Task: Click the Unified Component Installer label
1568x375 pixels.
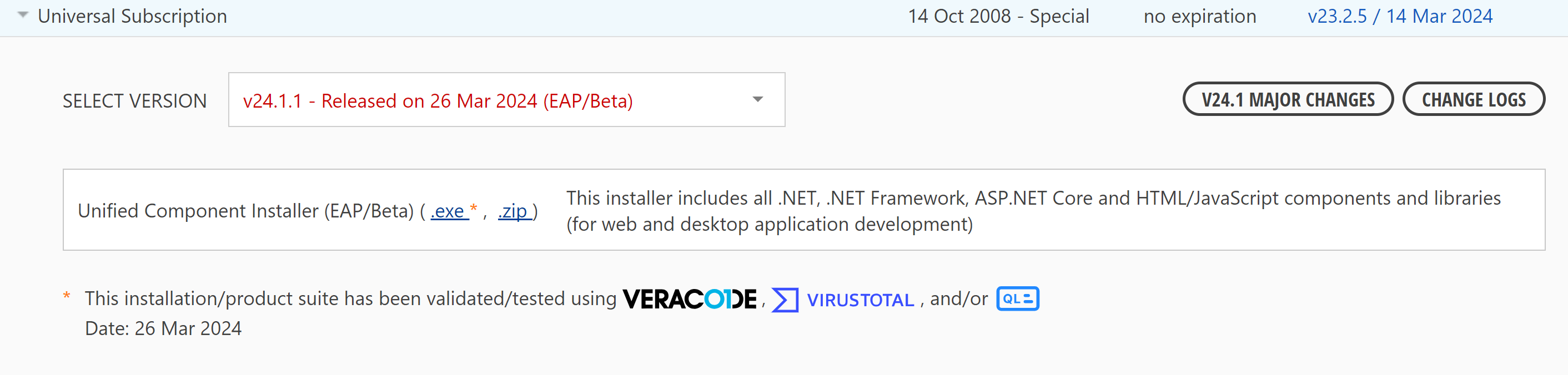Action: coord(245,211)
